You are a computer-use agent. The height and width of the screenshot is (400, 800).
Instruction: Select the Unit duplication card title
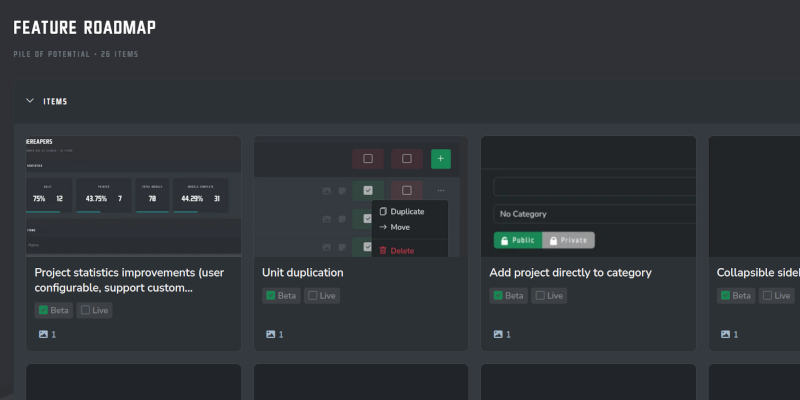click(x=303, y=273)
